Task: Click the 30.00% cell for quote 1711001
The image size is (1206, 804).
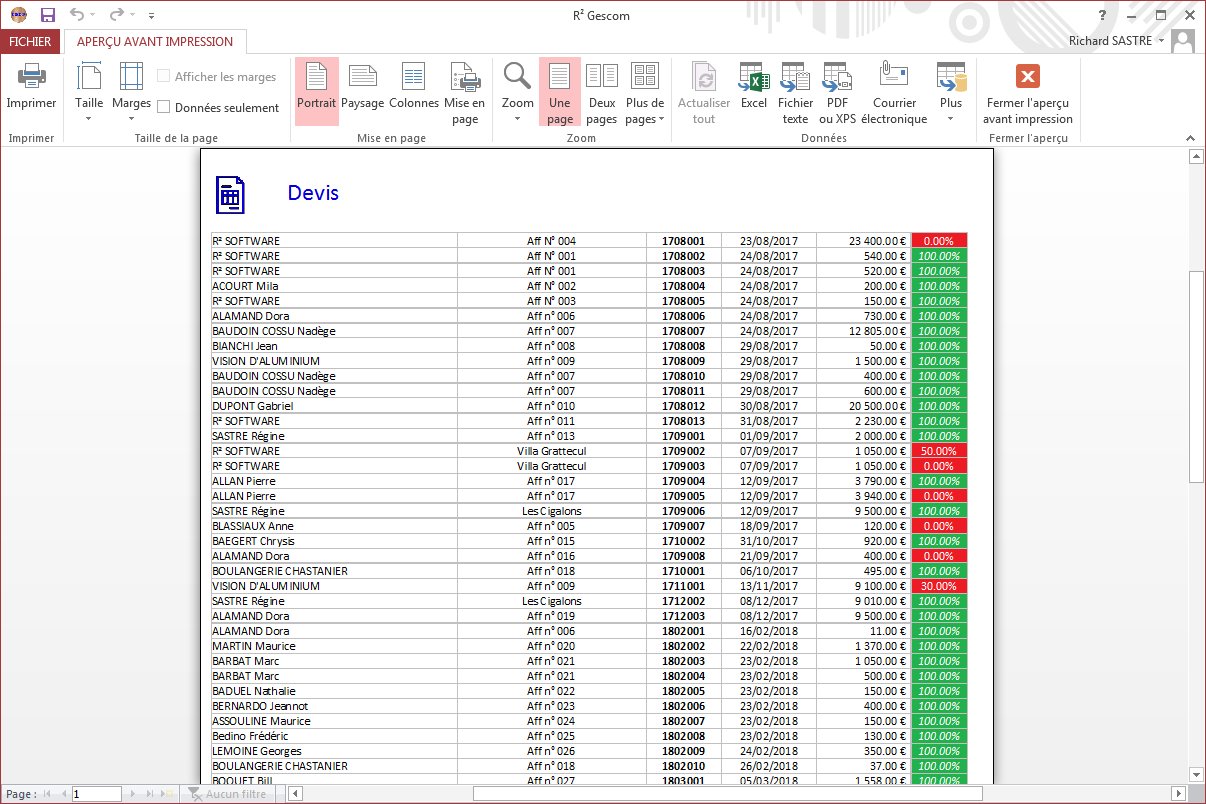Action: [x=939, y=586]
